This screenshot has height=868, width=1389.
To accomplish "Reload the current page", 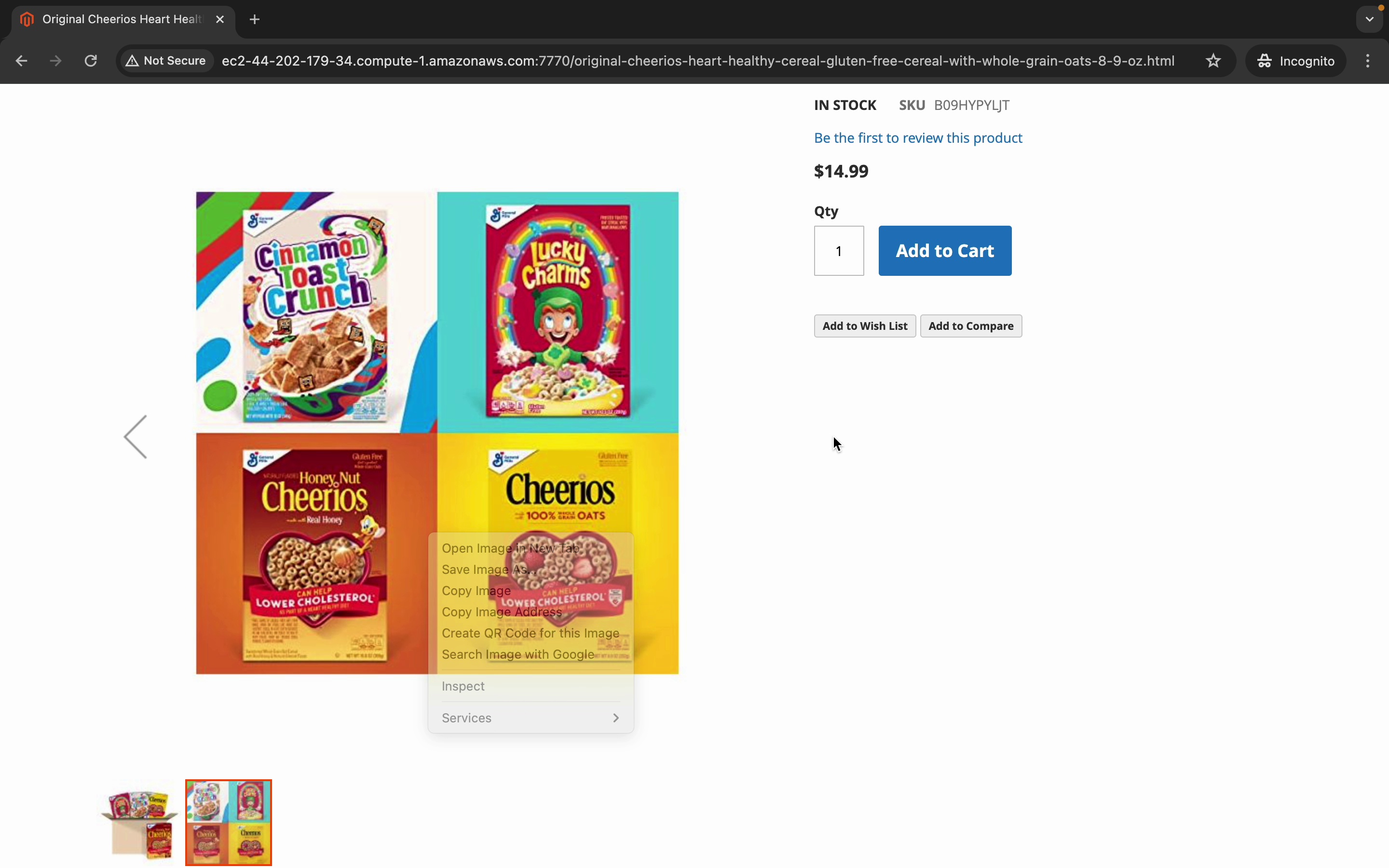I will click(x=91, y=61).
